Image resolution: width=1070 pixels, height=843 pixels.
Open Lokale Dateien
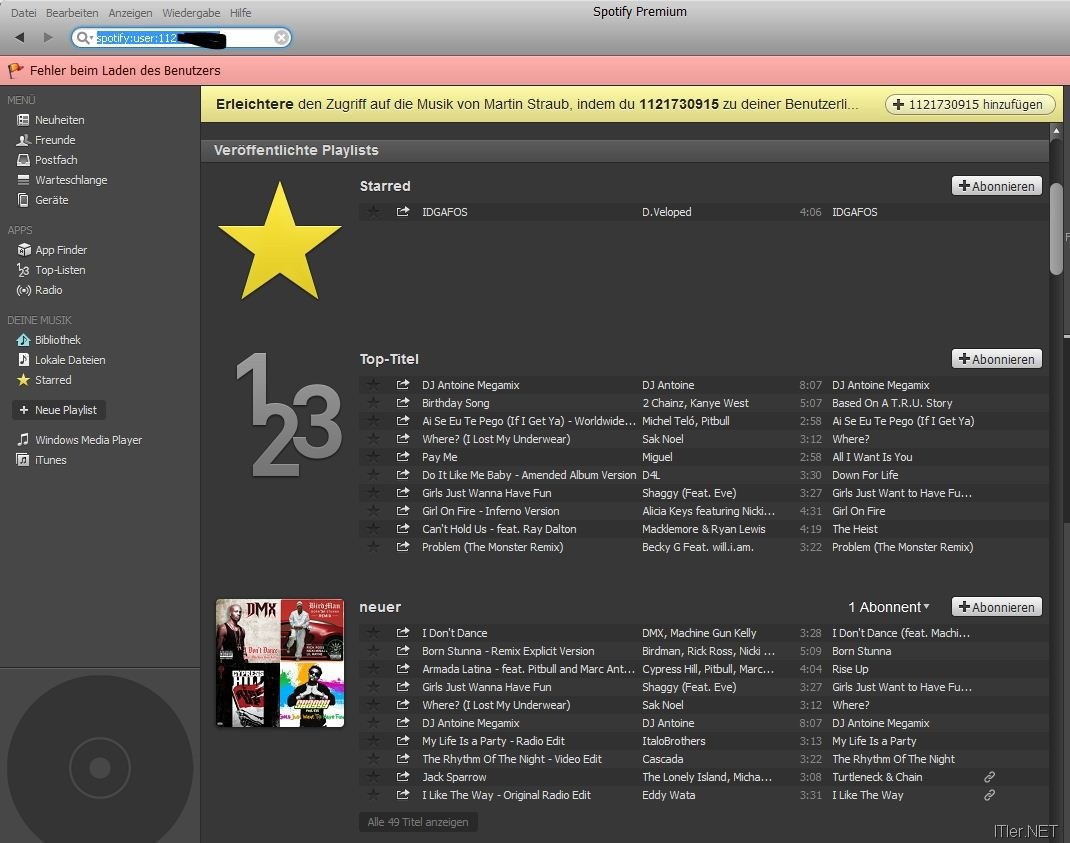click(61, 360)
